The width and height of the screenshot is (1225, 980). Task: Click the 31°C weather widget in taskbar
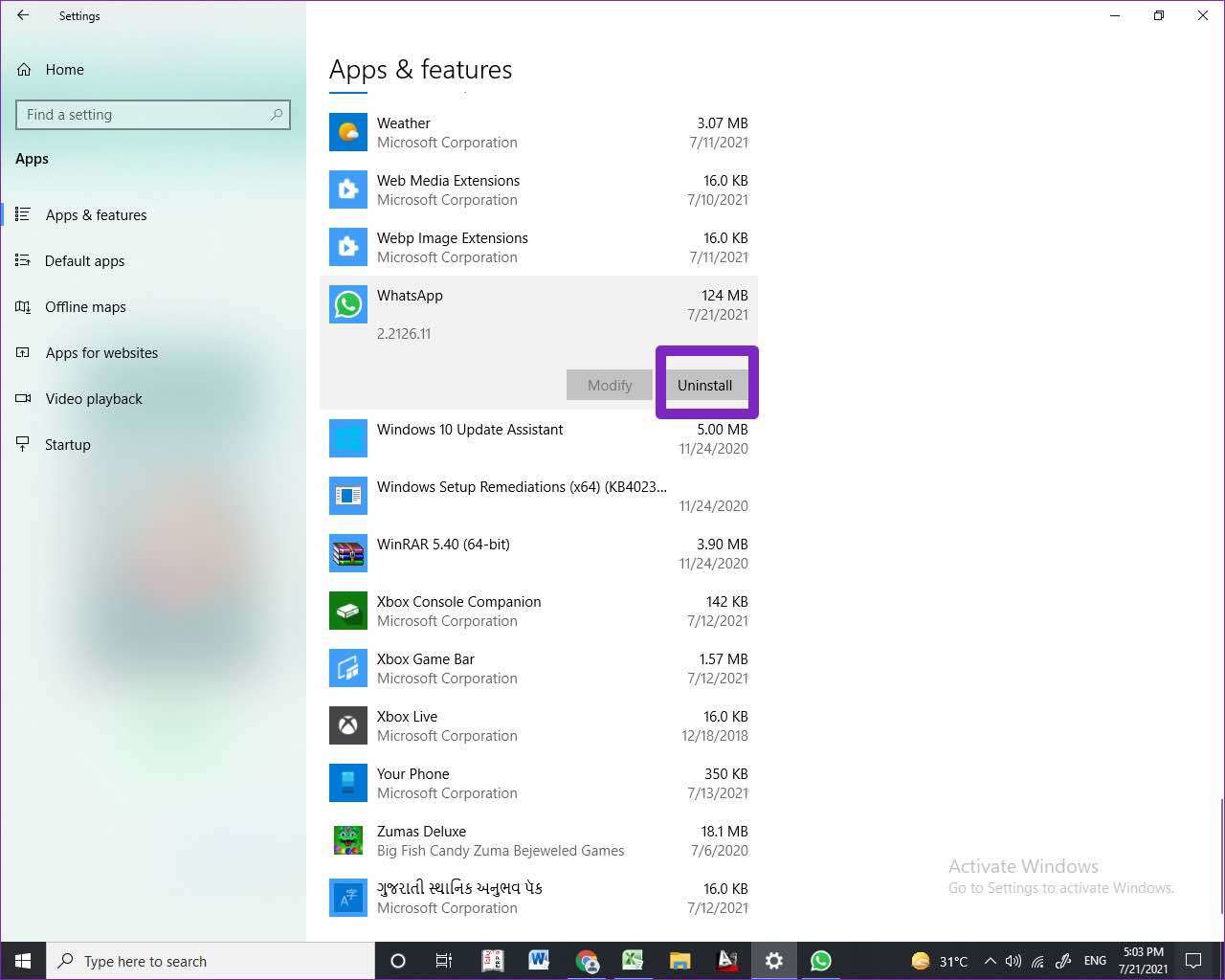939,961
